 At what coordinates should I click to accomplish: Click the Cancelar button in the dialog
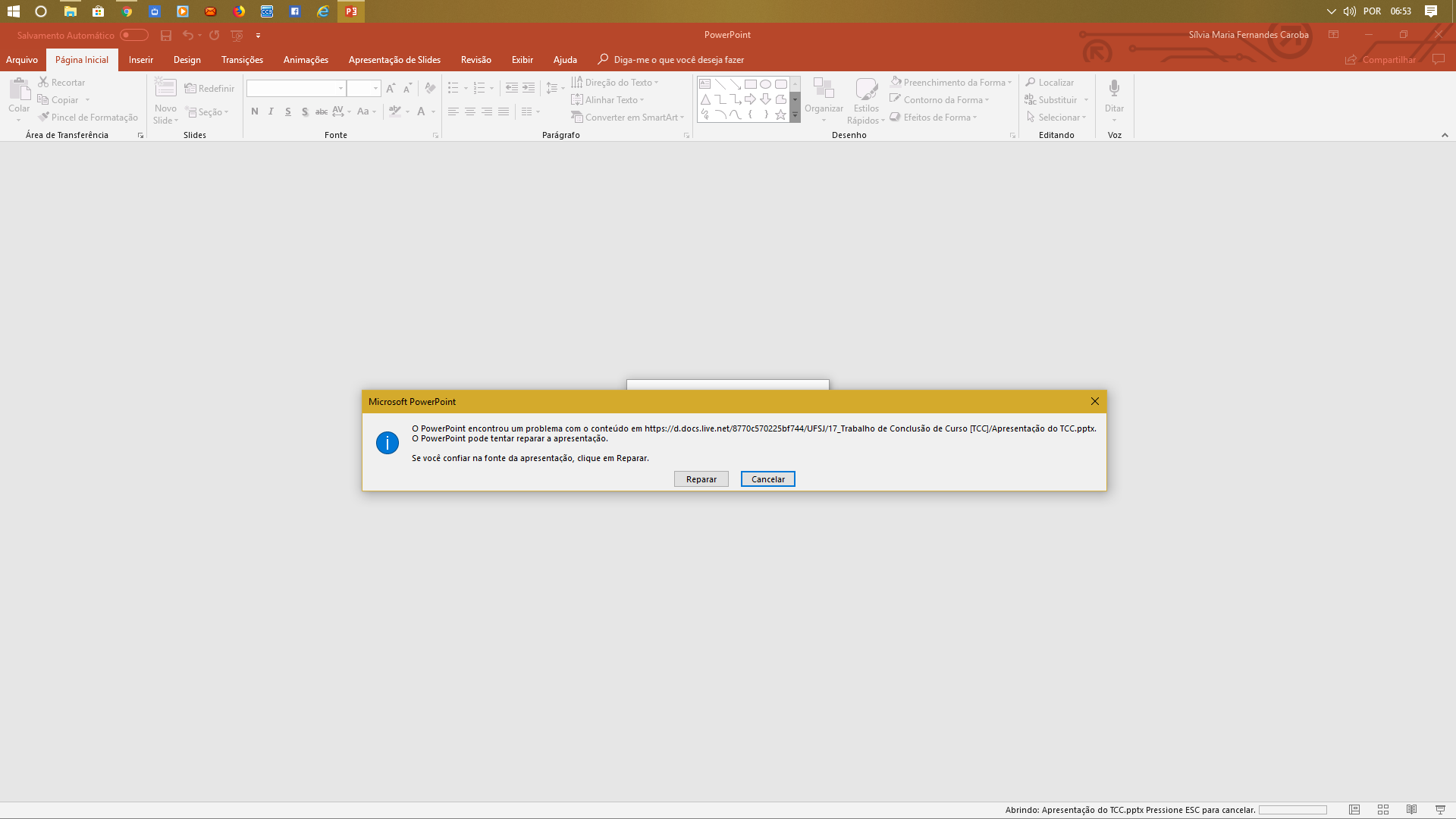pos(767,479)
